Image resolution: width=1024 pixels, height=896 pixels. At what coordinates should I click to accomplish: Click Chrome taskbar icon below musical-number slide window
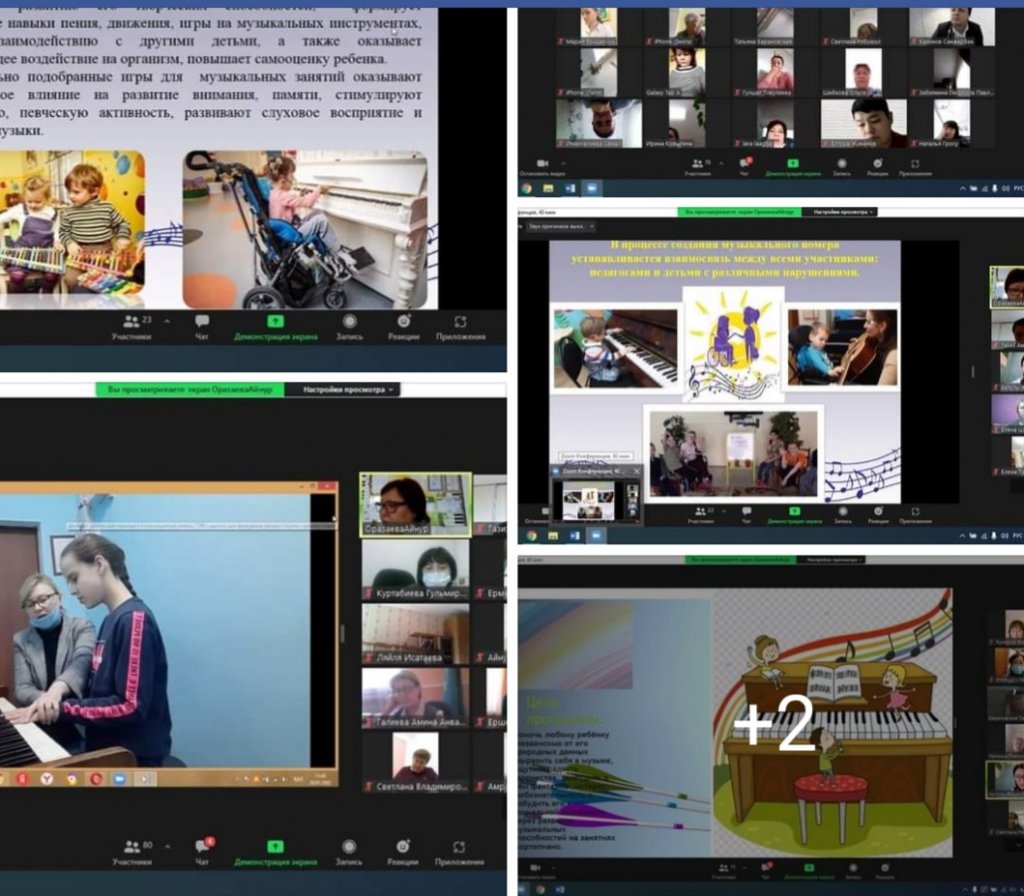tap(532, 536)
